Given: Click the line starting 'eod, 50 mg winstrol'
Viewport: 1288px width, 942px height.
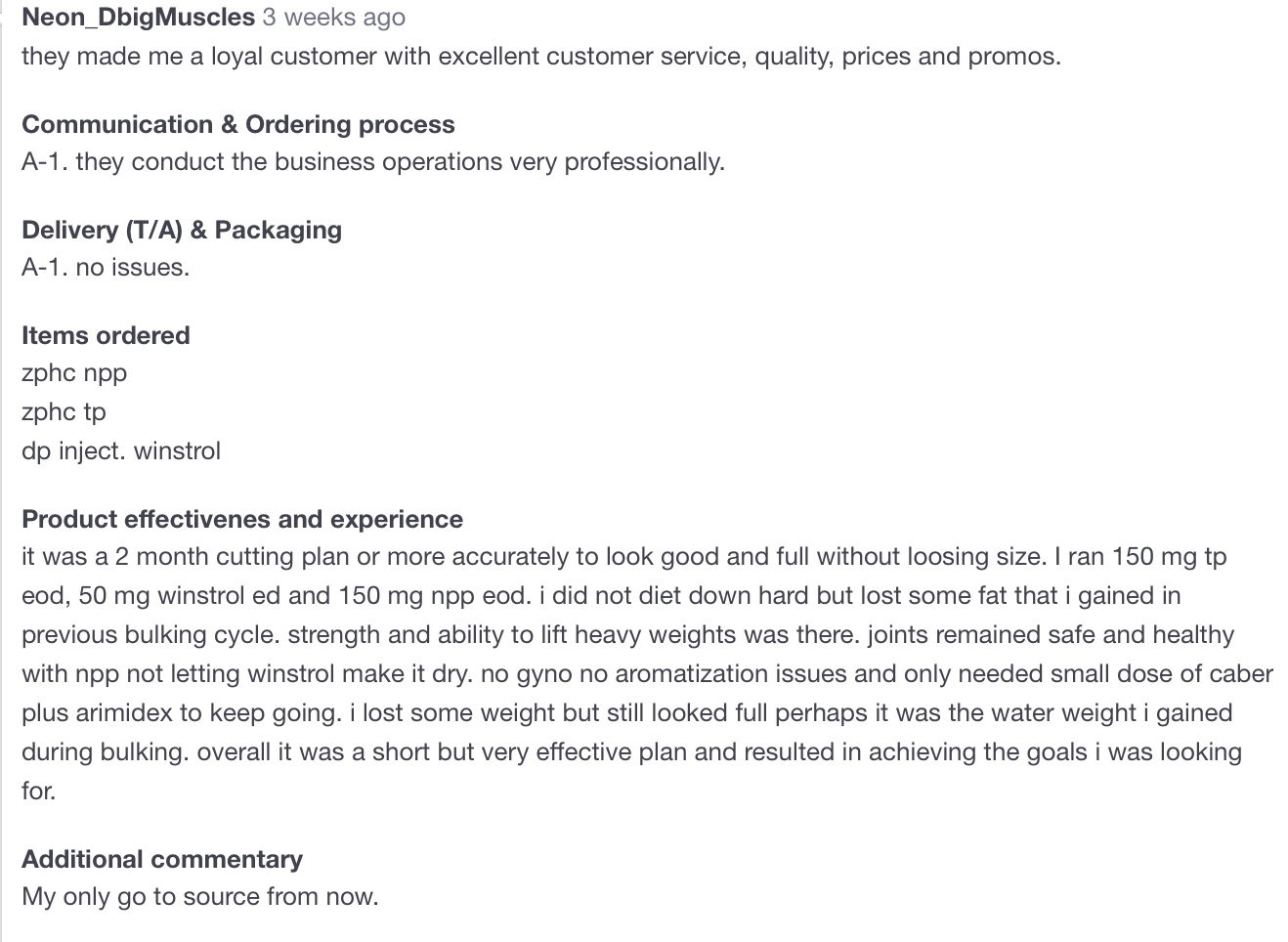Looking at the screenshot, I should coord(600,596).
